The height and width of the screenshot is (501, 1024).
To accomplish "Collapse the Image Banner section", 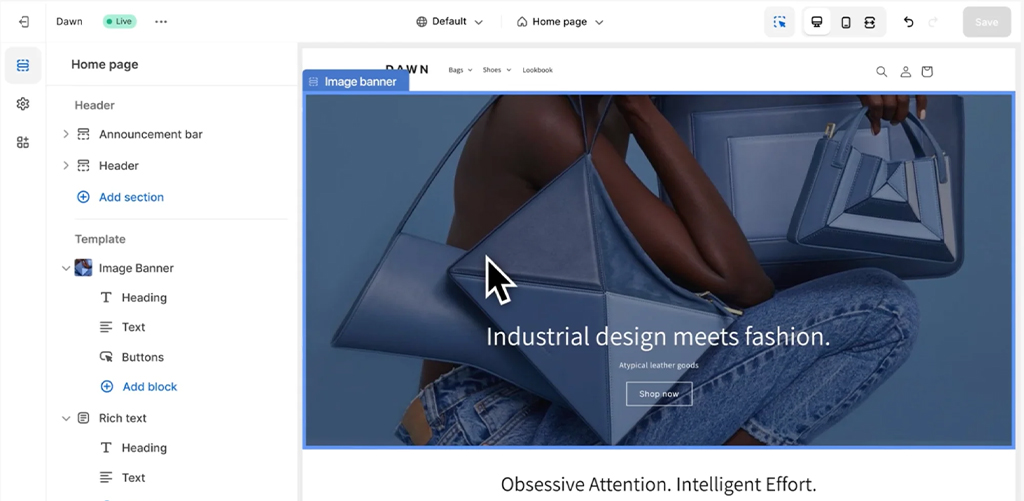I will click(66, 268).
